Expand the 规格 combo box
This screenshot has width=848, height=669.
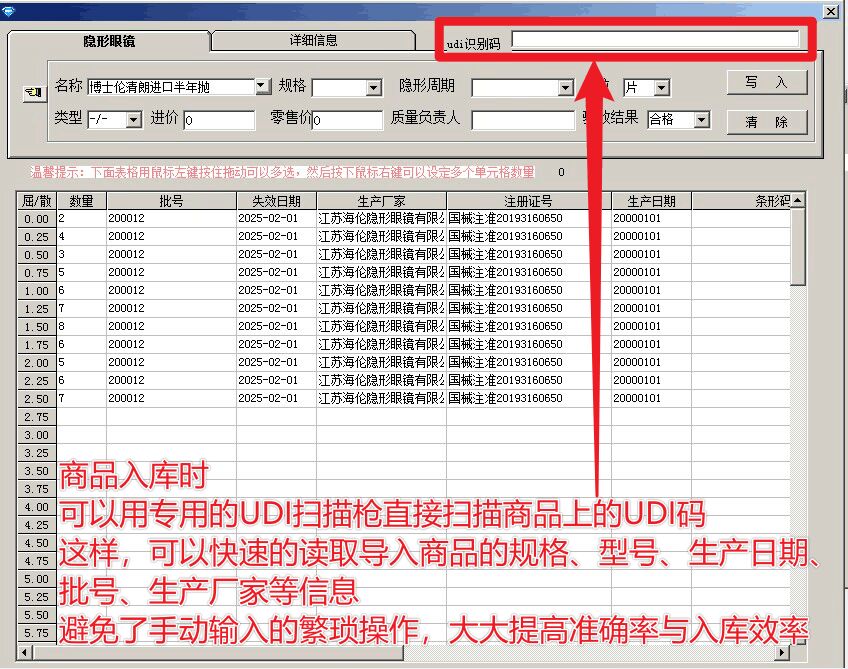coord(373,88)
